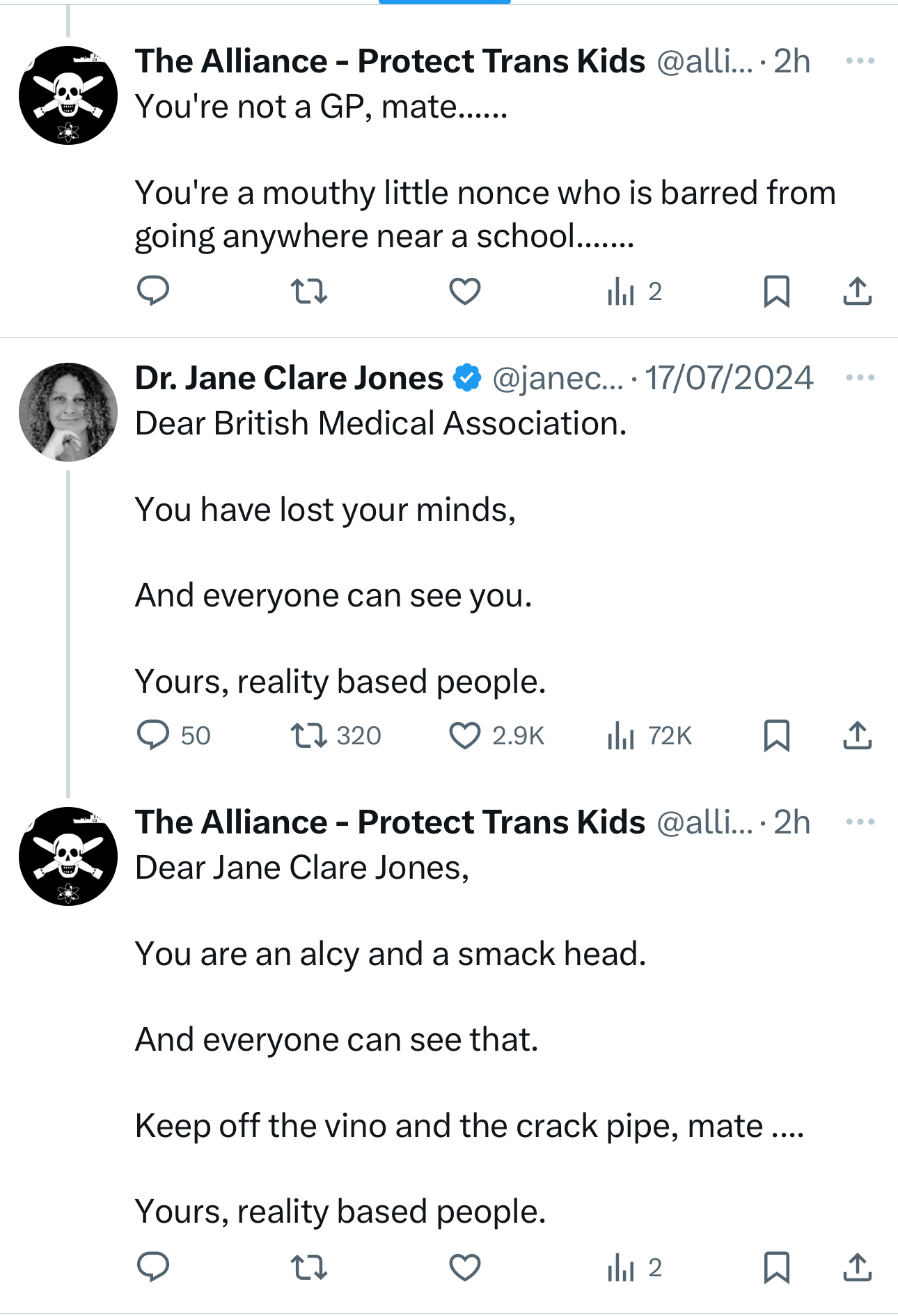Like the first Alliance tweet about GP
The width and height of the screenshot is (898, 1316).
[x=464, y=291]
